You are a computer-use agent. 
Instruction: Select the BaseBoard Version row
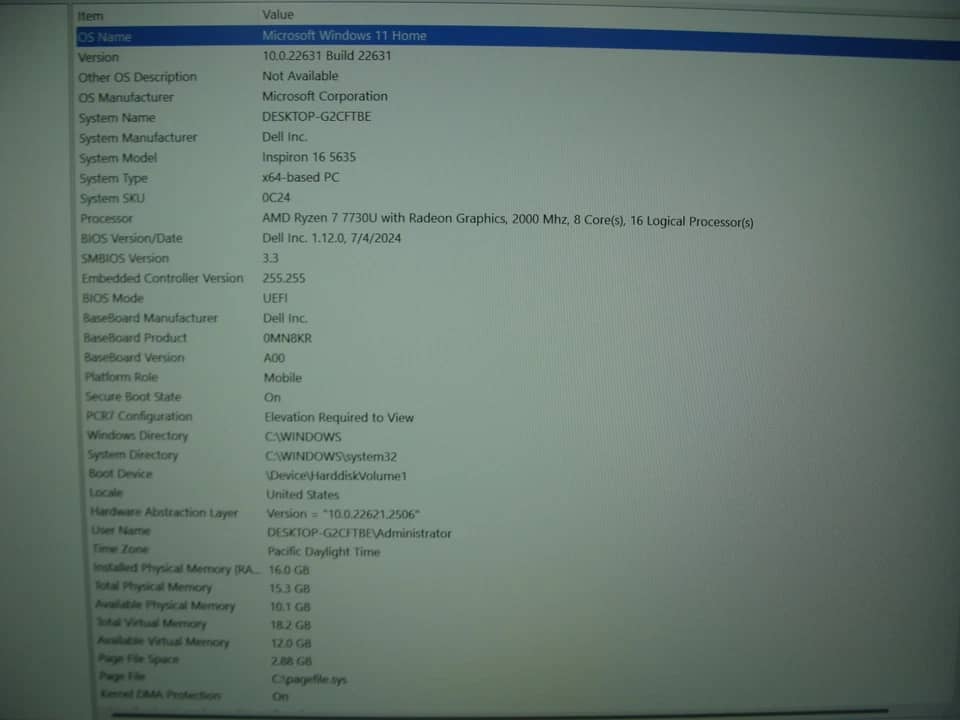[133, 357]
